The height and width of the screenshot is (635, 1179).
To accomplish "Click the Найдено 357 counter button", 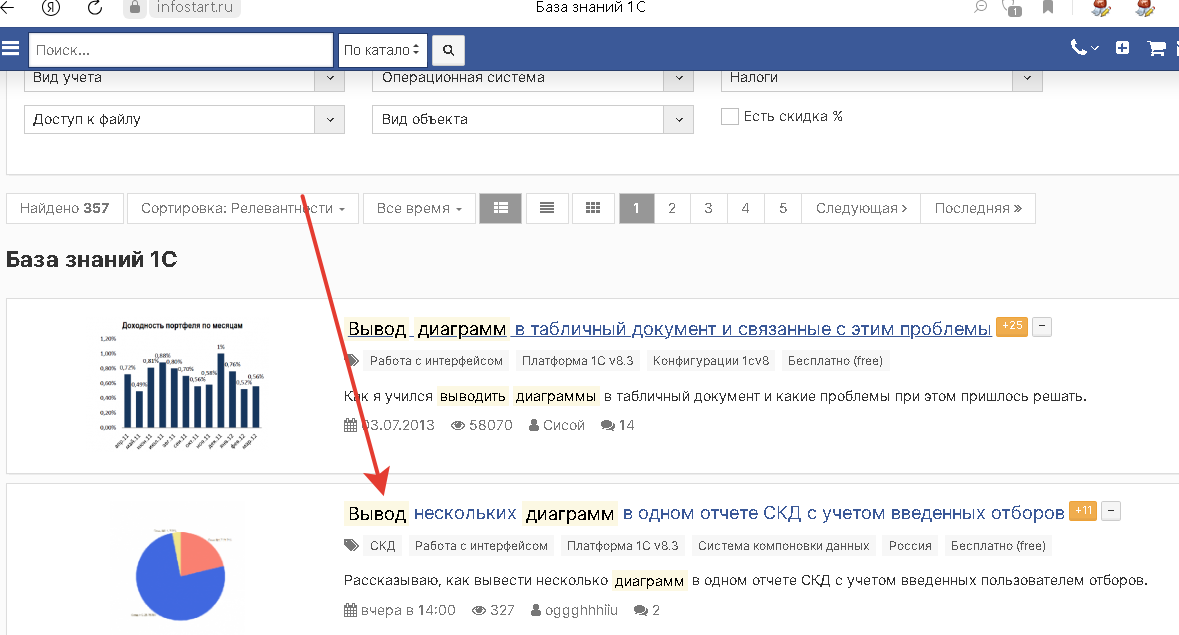I will coord(65,208).
